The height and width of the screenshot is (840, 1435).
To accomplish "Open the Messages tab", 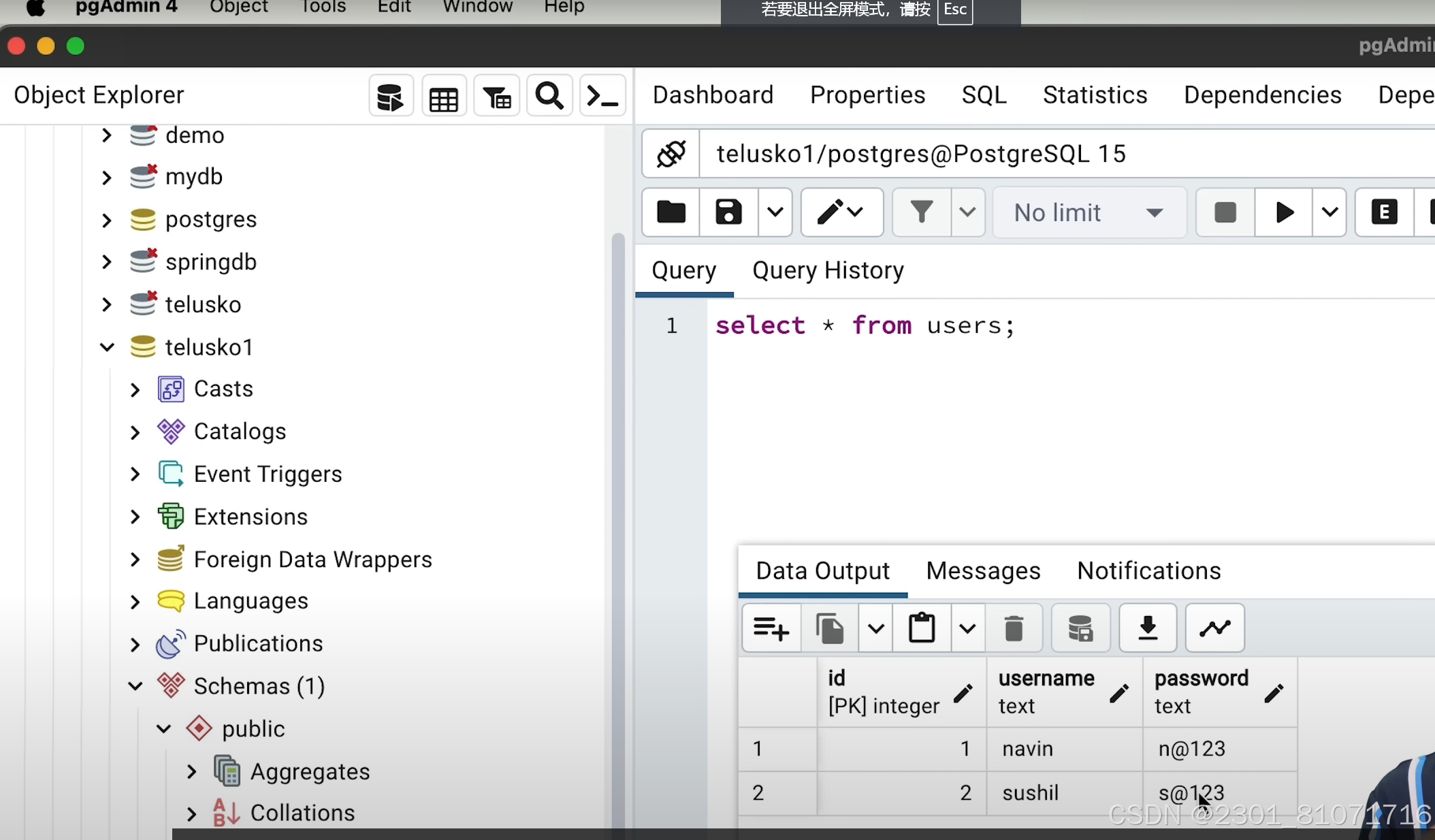I will [x=983, y=570].
